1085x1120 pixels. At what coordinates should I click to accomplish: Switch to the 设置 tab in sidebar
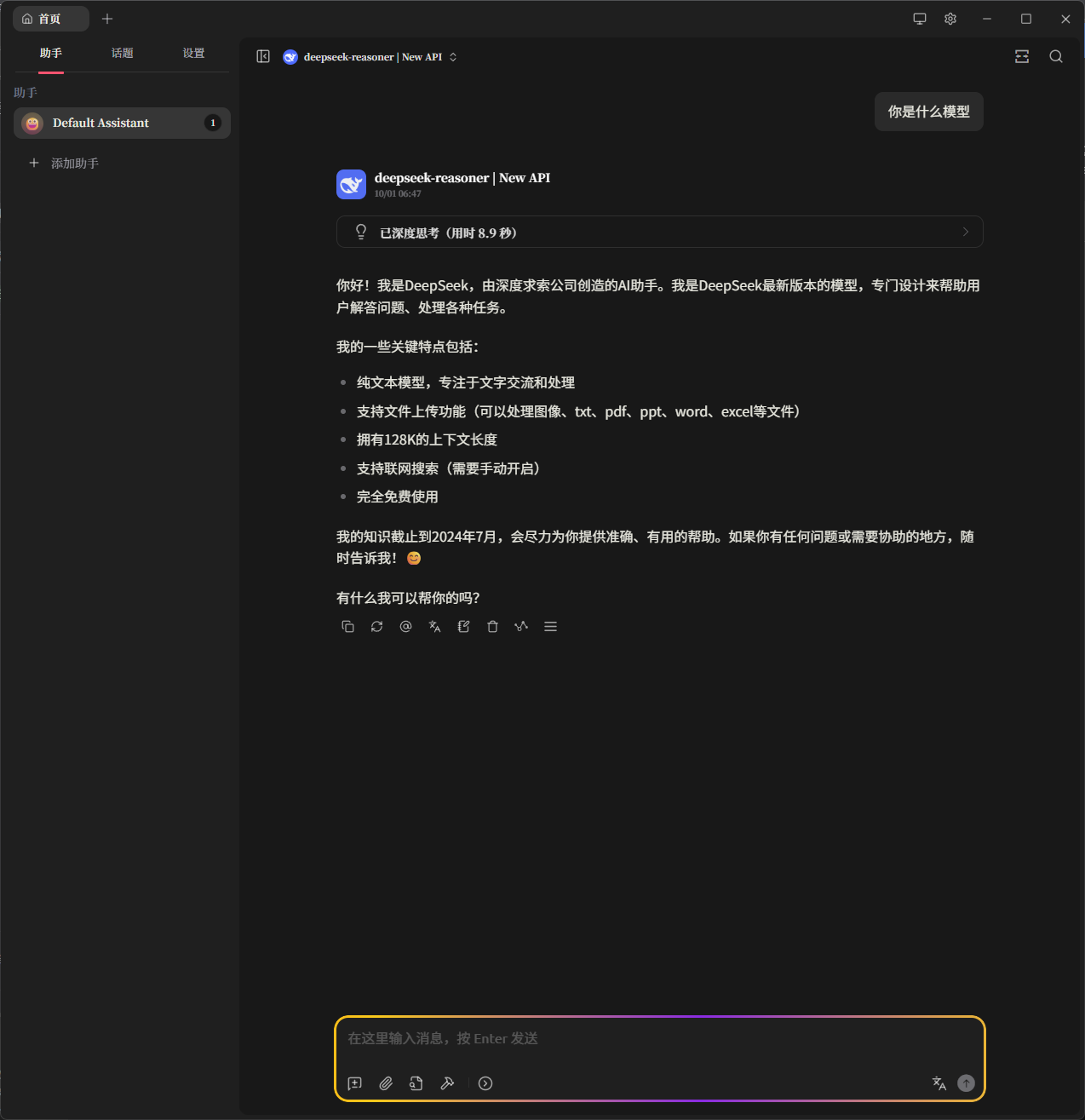[193, 54]
